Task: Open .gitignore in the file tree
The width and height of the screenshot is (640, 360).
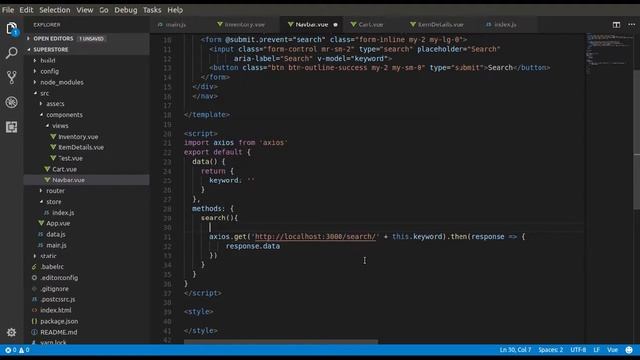Action: click(x=54, y=289)
